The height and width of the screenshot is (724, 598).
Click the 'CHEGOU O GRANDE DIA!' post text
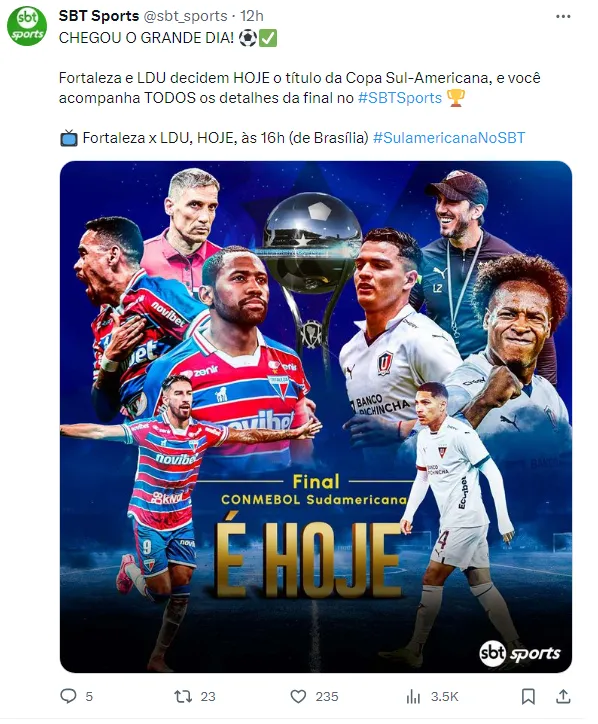tap(146, 38)
